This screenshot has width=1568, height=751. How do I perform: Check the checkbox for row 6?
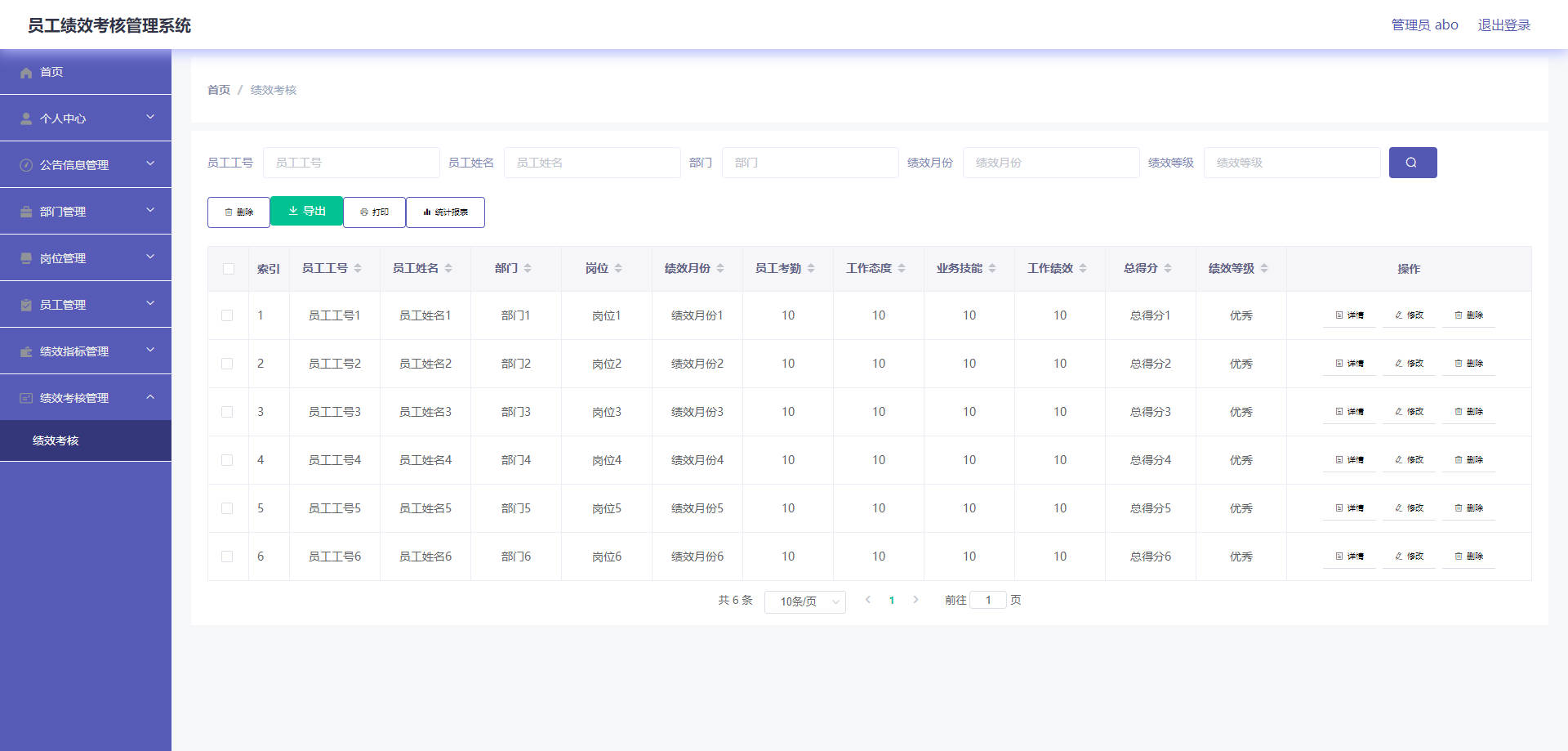tap(227, 557)
